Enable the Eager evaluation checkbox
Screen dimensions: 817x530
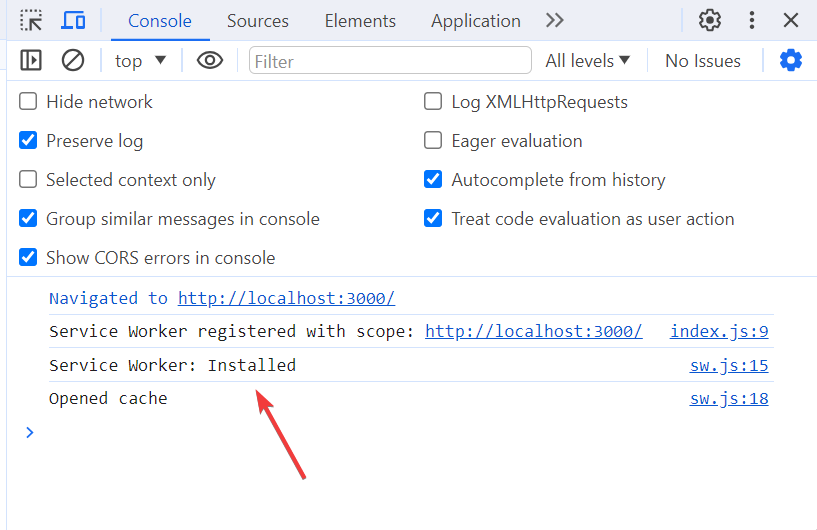point(433,141)
